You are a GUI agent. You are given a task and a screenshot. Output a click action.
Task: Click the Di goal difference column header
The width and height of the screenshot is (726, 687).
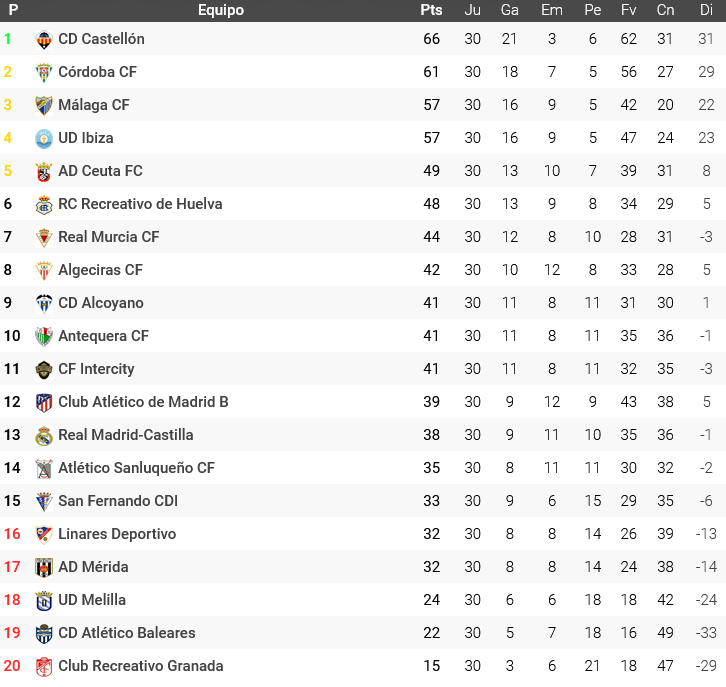coord(706,10)
